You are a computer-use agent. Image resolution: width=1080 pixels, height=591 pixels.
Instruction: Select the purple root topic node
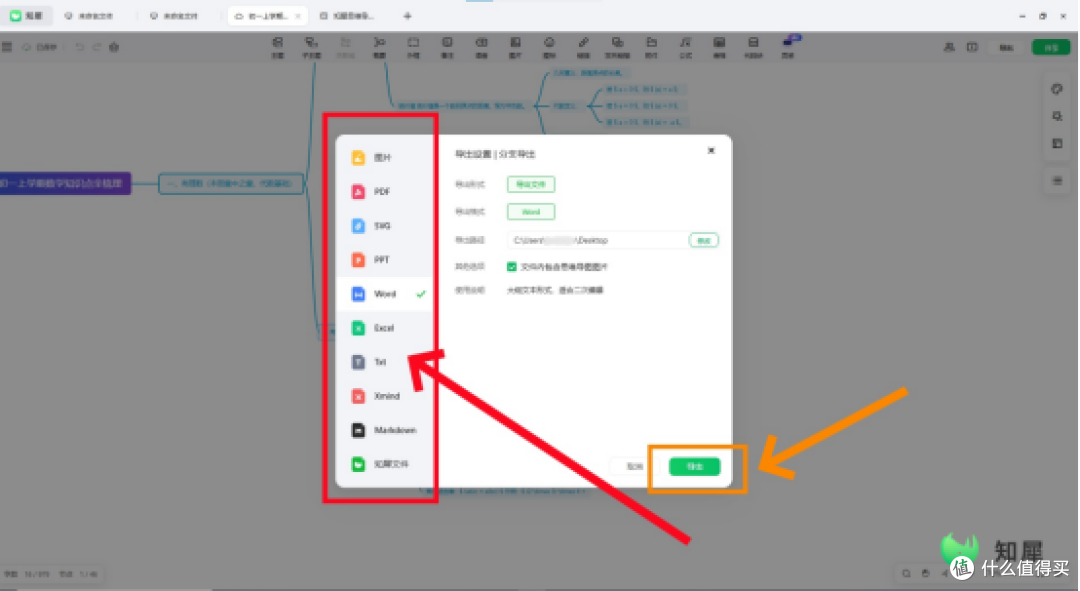point(65,183)
